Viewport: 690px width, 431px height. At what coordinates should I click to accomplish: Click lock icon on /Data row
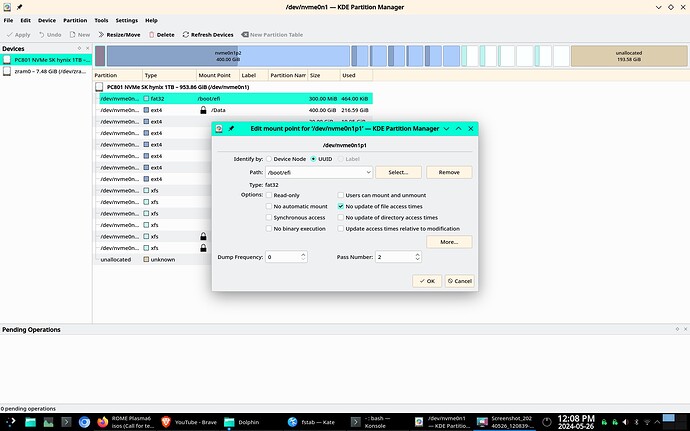coord(203,110)
